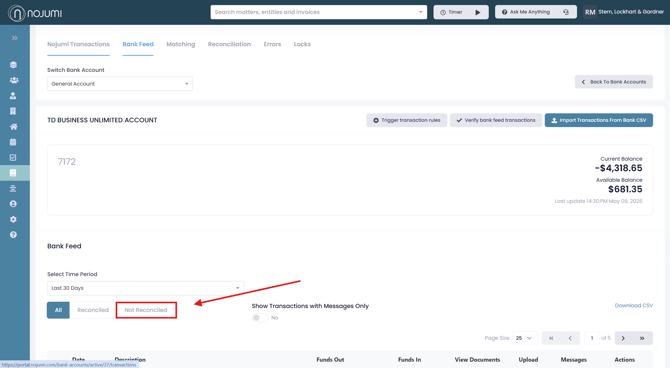
Task: Open the stacked layers sidebar icon
Action: click(x=13, y=65)
